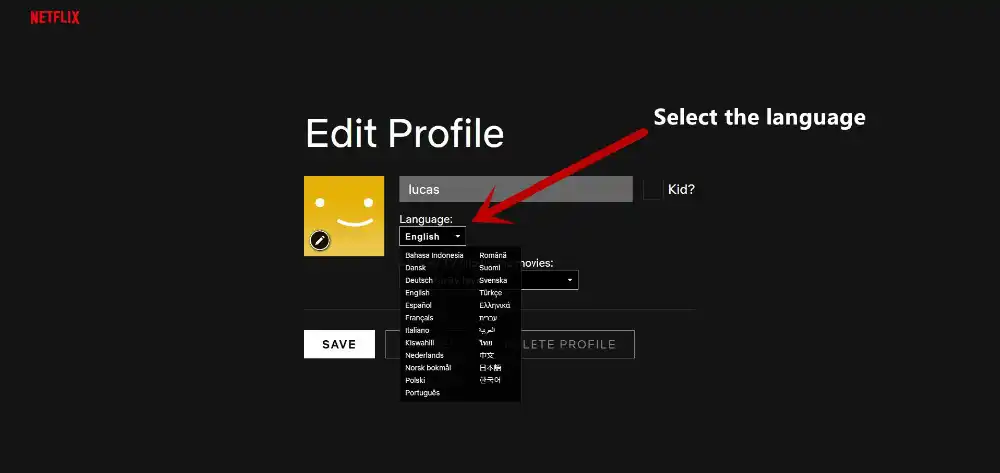The height and width of the screenshot is (473, 1000).
Task: Choose English in the open language list
Action: tap(417, 293)
